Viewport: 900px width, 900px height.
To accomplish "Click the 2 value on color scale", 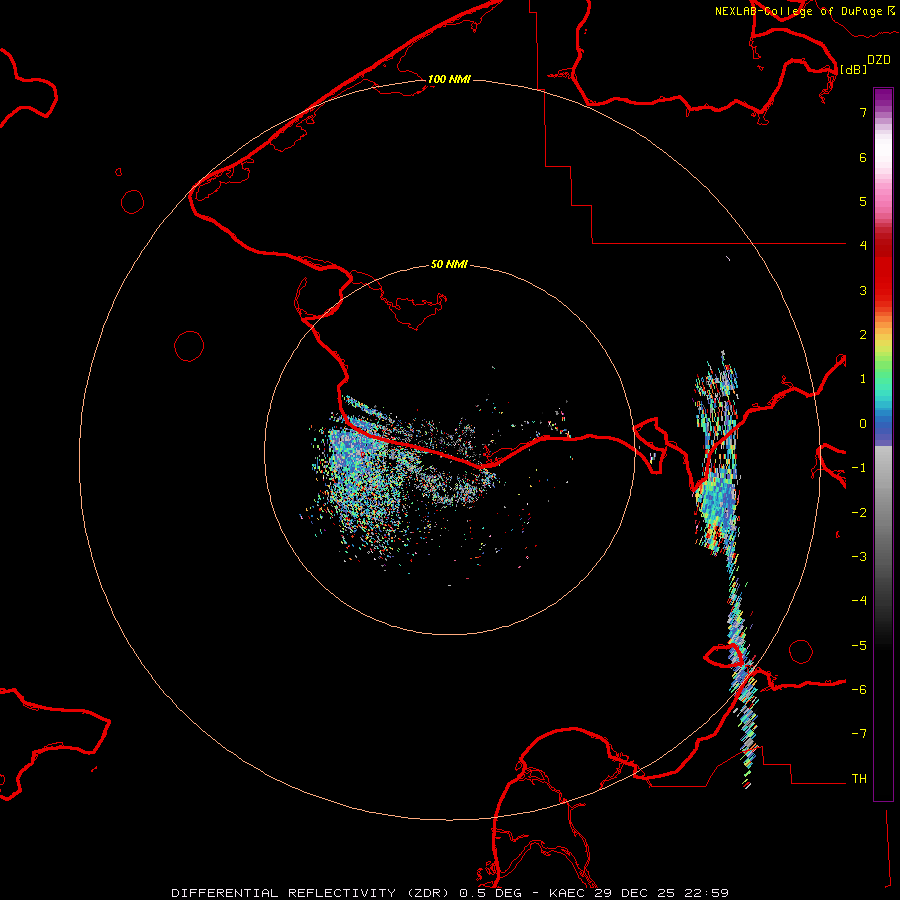I will 863,334.
